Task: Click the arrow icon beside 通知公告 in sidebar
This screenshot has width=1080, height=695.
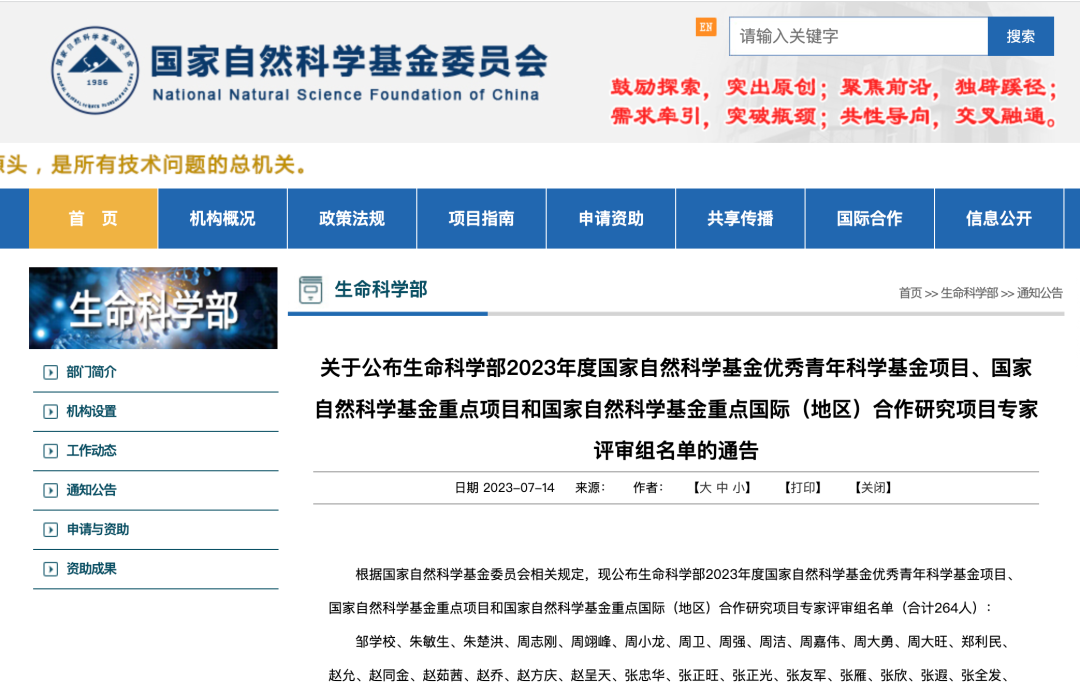Action: tap(50, 490)
